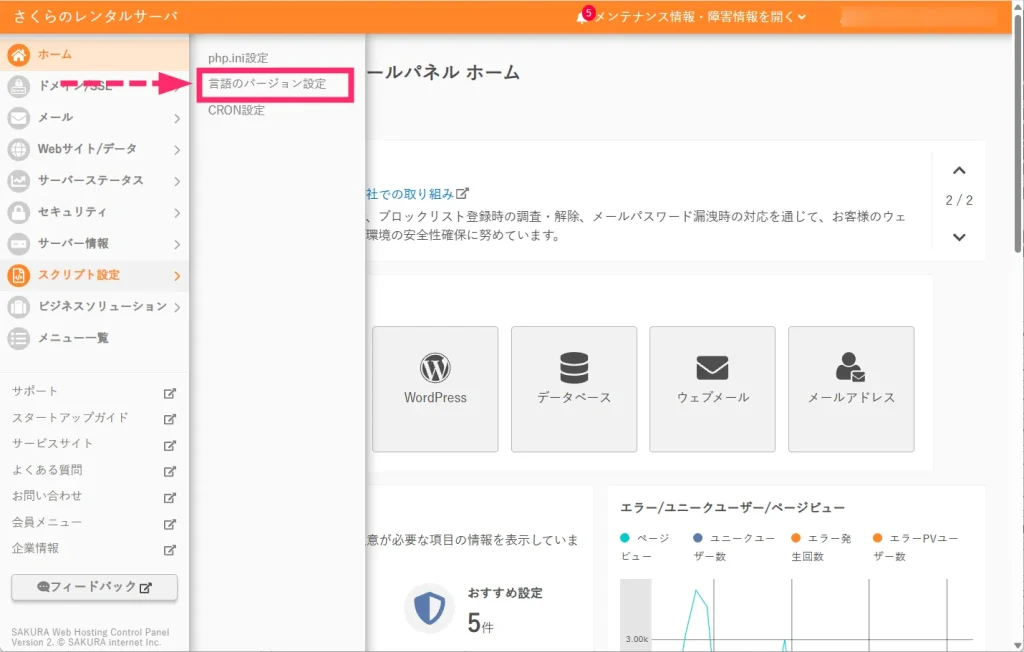This screenshot has width=1024, height=652.
Task: Select 言語のバージョン設定 submenu item
Action: point(267,84)
